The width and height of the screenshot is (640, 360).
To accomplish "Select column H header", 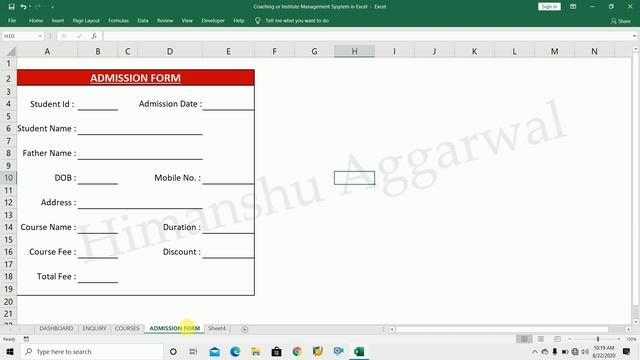I will tap(354, 51).
